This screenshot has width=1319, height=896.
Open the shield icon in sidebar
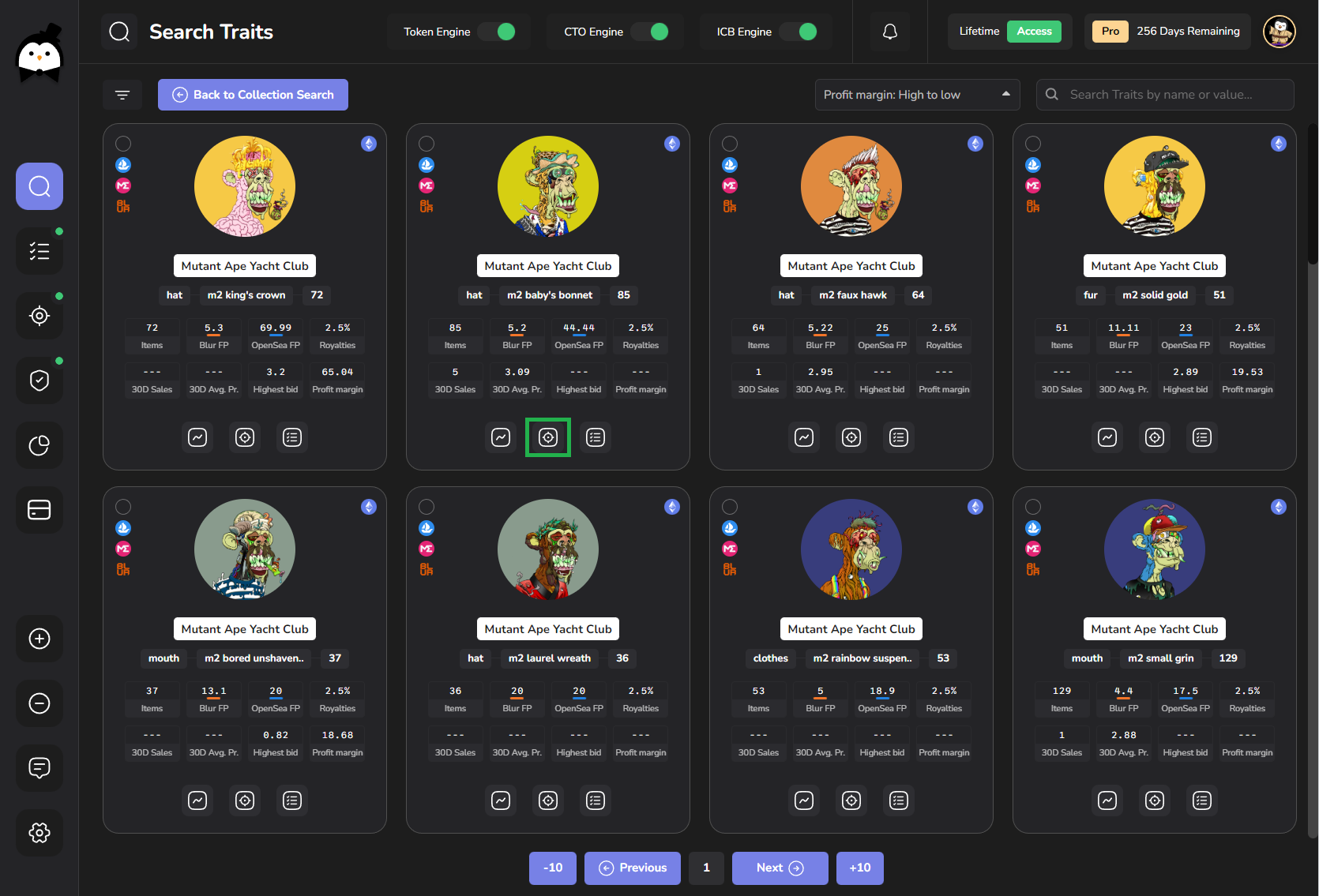39,381
